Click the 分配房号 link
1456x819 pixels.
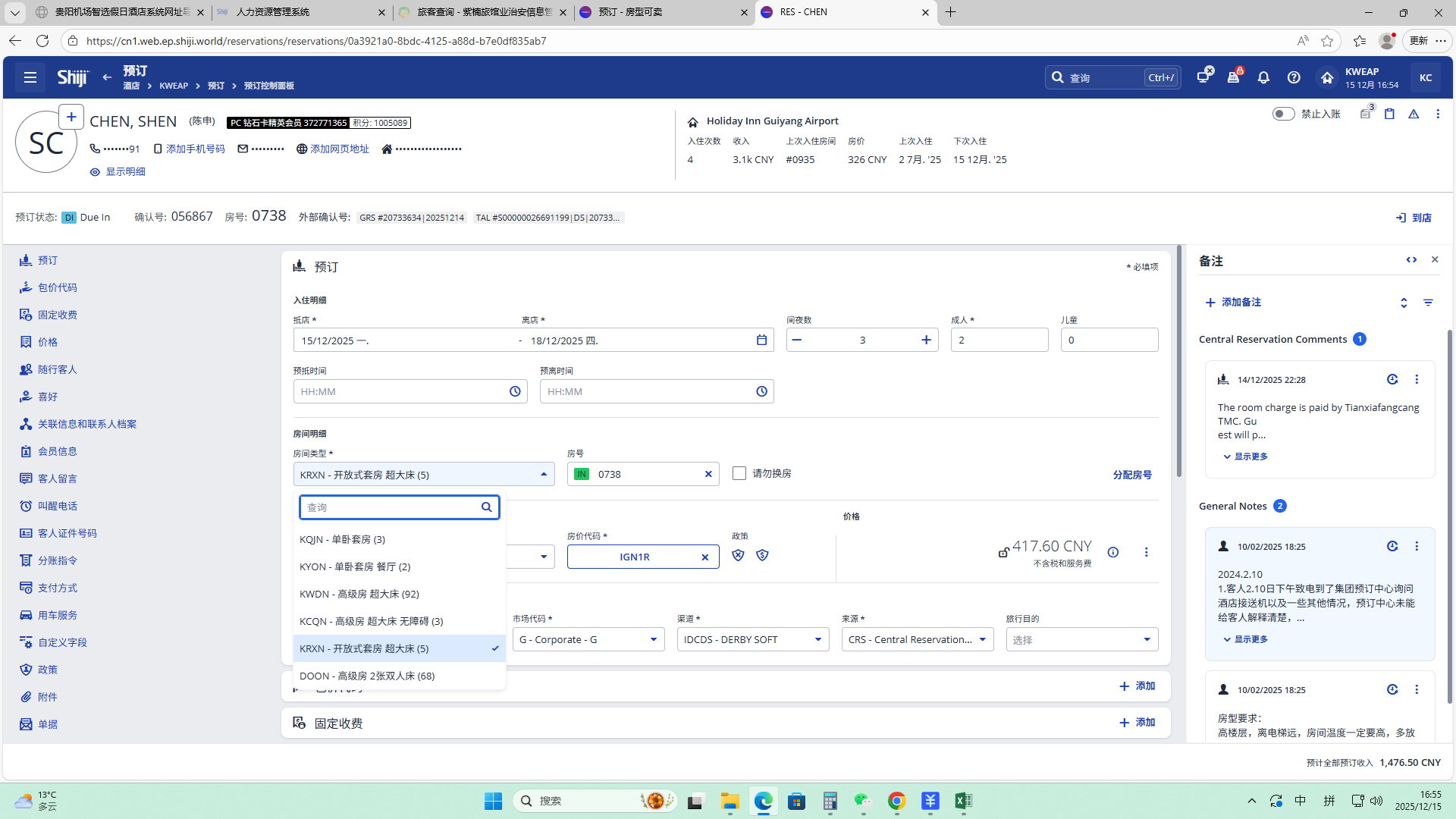tap(1131, 475)
